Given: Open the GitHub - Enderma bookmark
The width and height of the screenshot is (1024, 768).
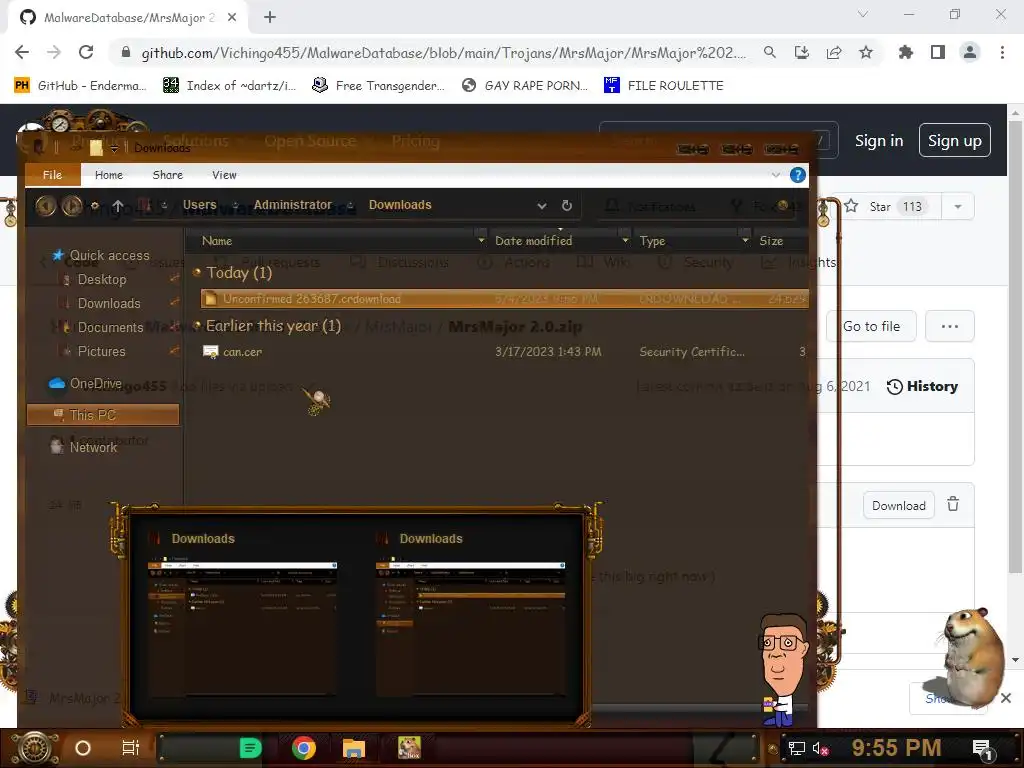Looking at the screenshot, I should point(80,86).
